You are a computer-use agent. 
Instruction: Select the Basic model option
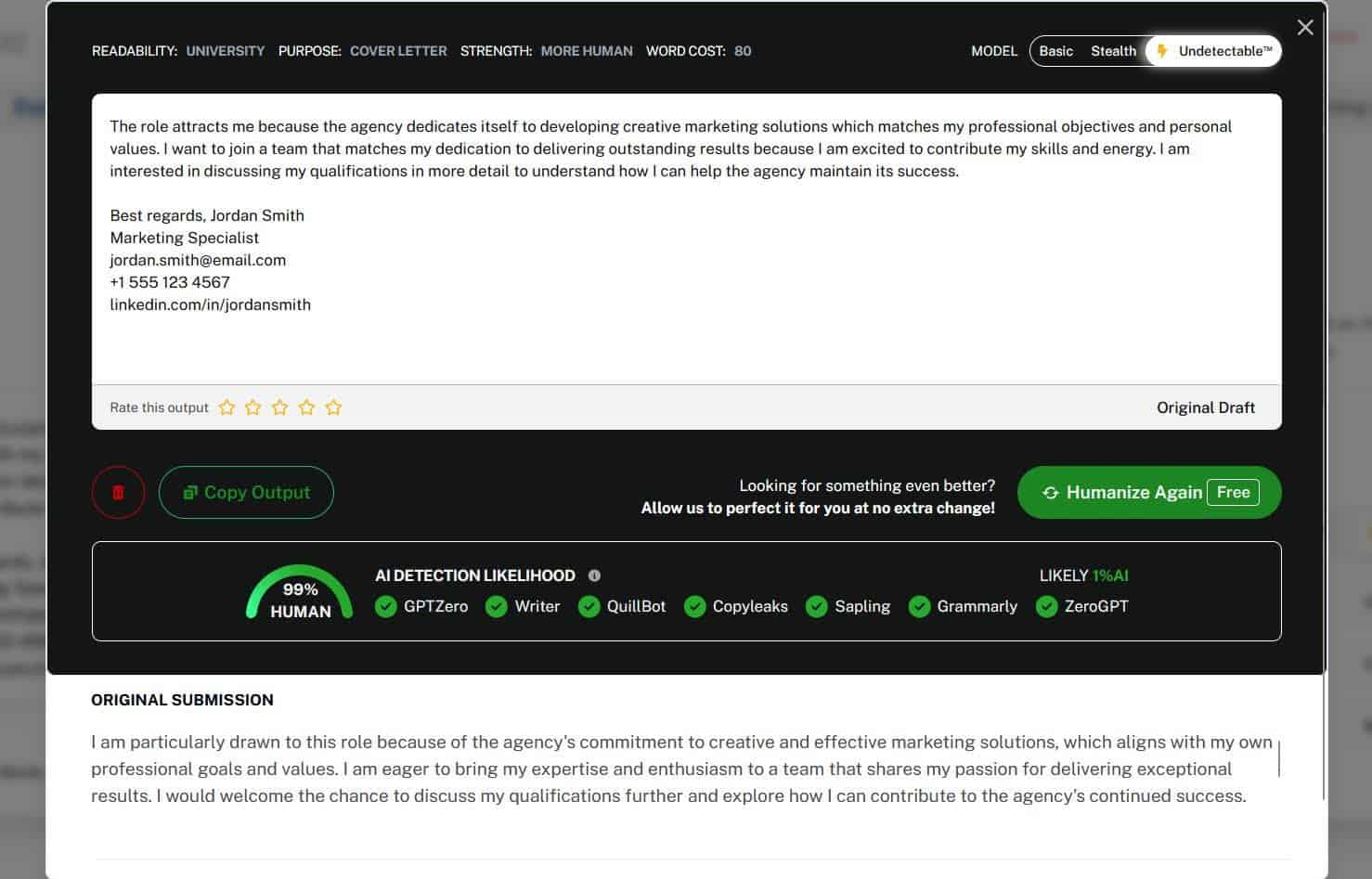(x=1055, y=51)
